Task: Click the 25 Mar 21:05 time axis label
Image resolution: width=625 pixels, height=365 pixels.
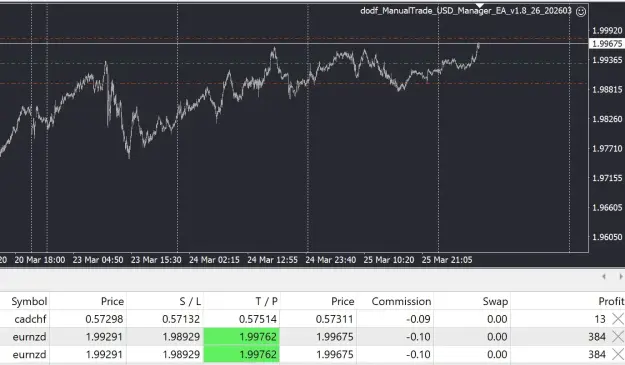Action: click(447, 260)
